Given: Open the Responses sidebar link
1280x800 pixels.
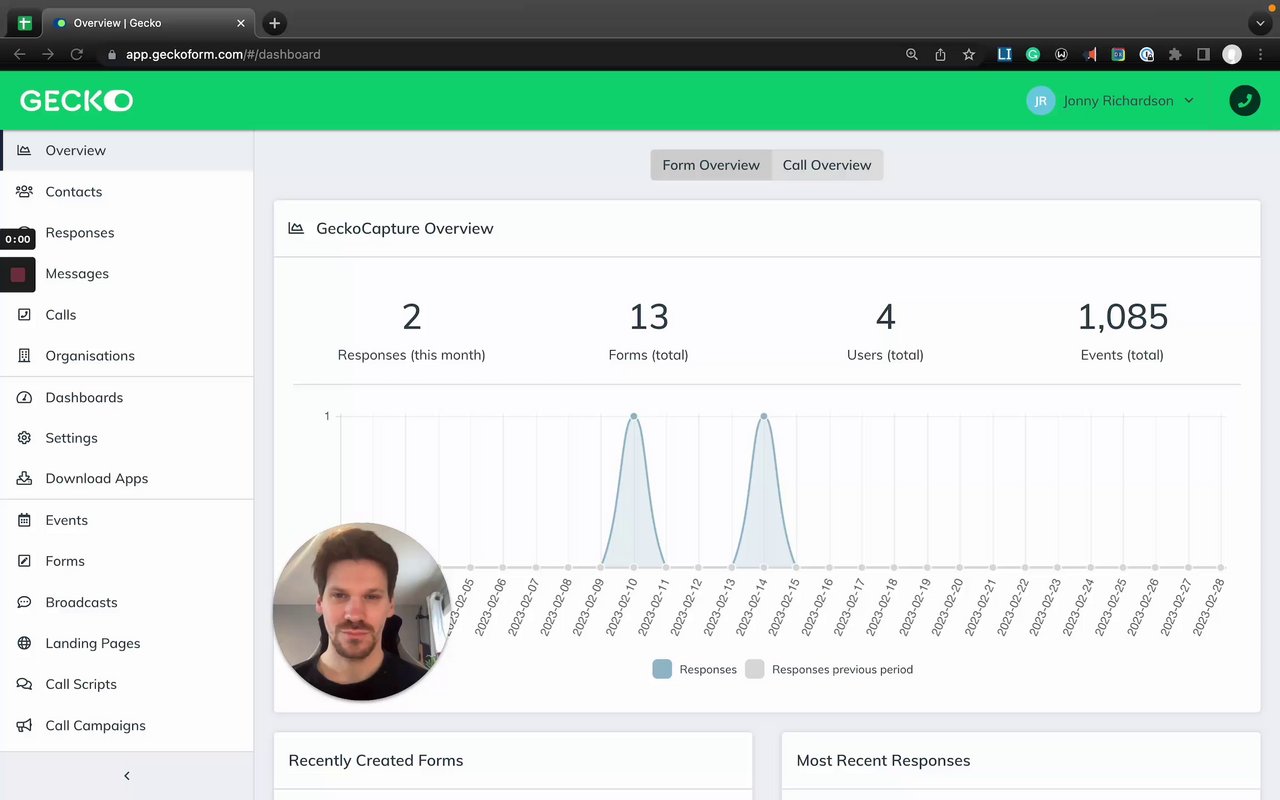Looking at the screenshot, I should point(80,232).
